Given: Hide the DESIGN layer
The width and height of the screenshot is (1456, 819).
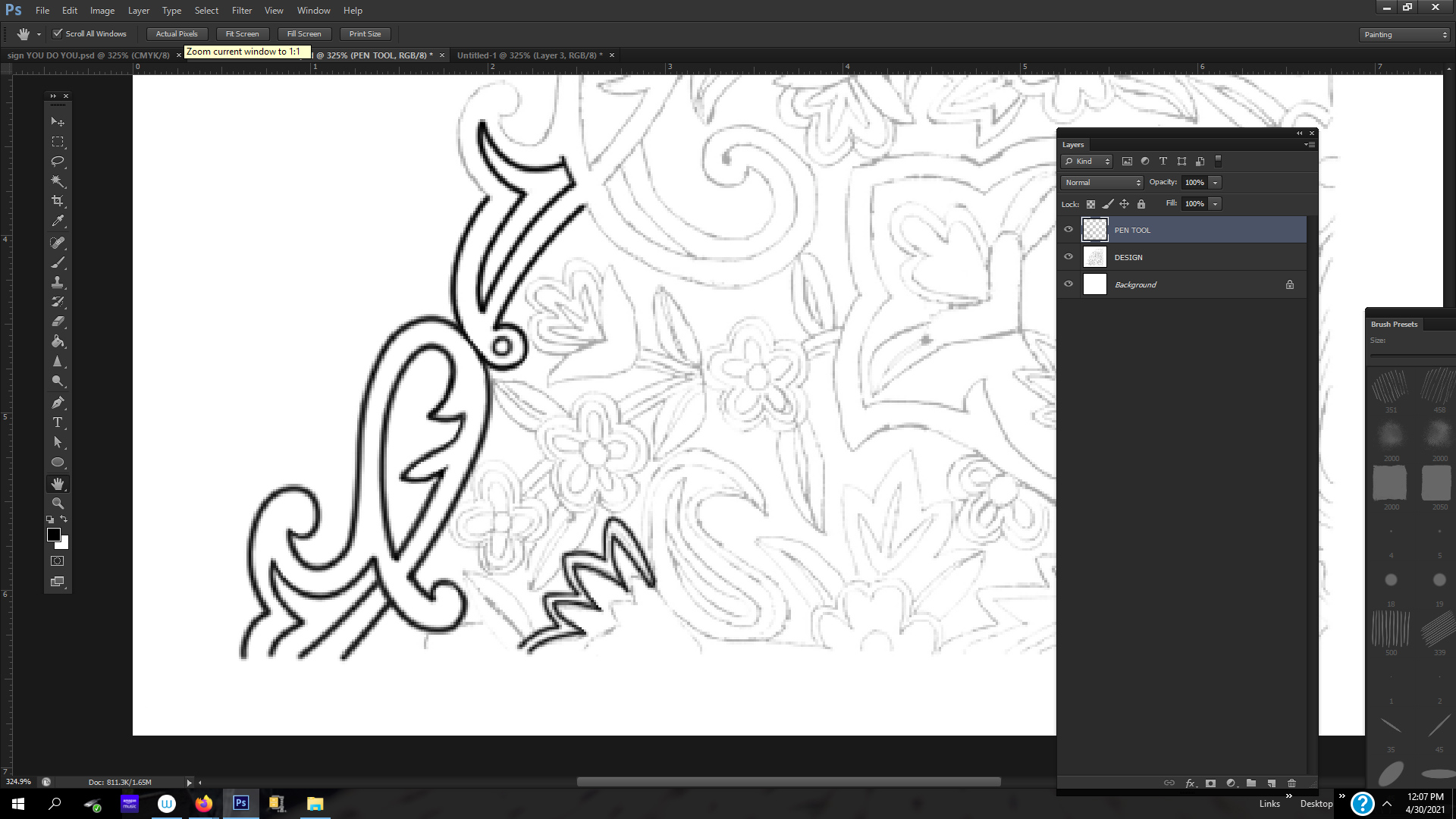Looking at the screenshot, I should click(1068, 256).
